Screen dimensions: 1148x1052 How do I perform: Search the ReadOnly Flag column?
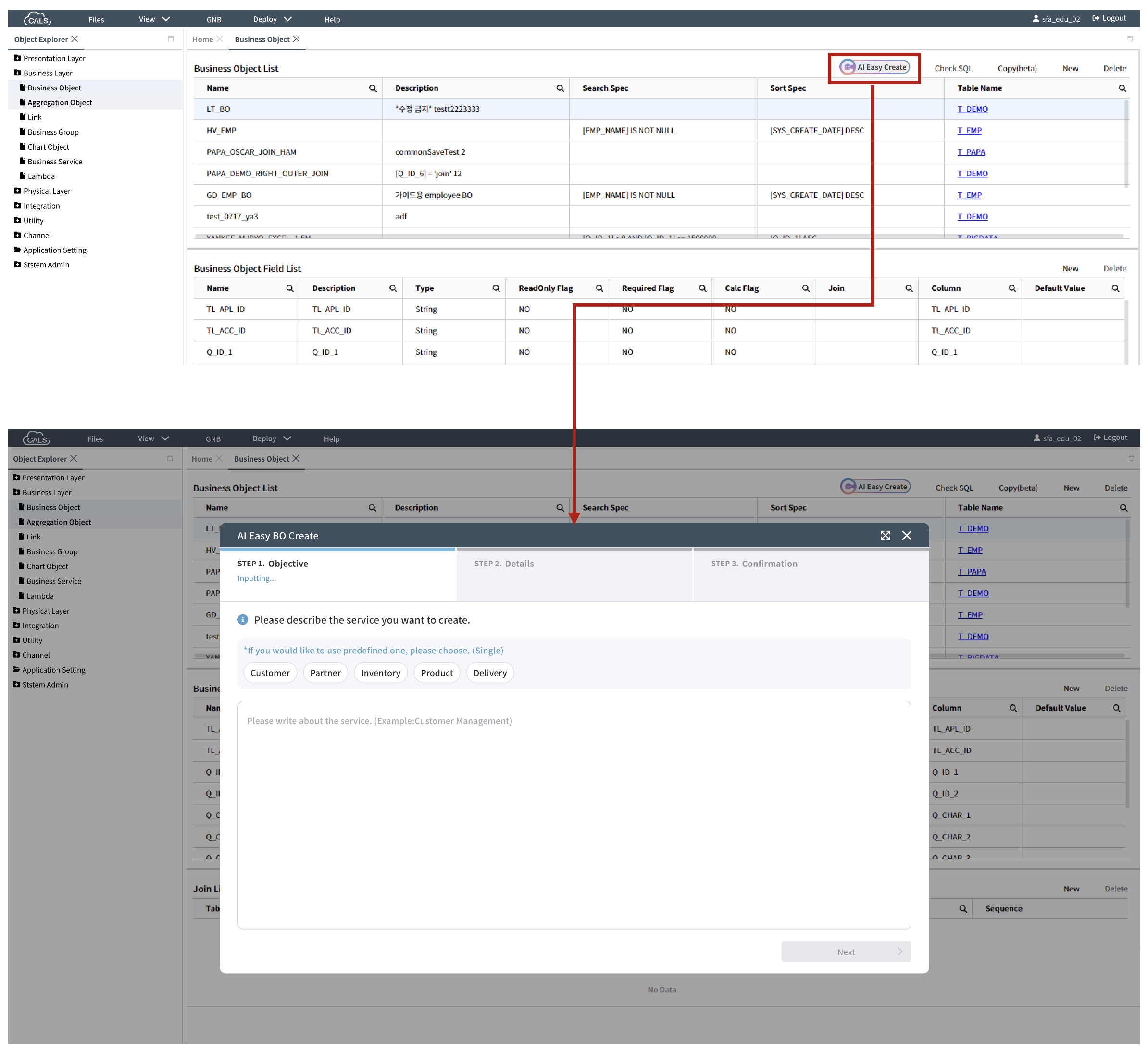[x=599, y=289]
